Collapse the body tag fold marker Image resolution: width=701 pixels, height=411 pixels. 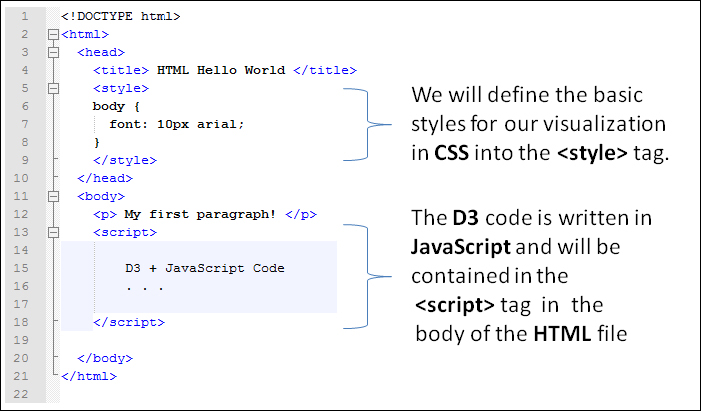click(53, 196)
